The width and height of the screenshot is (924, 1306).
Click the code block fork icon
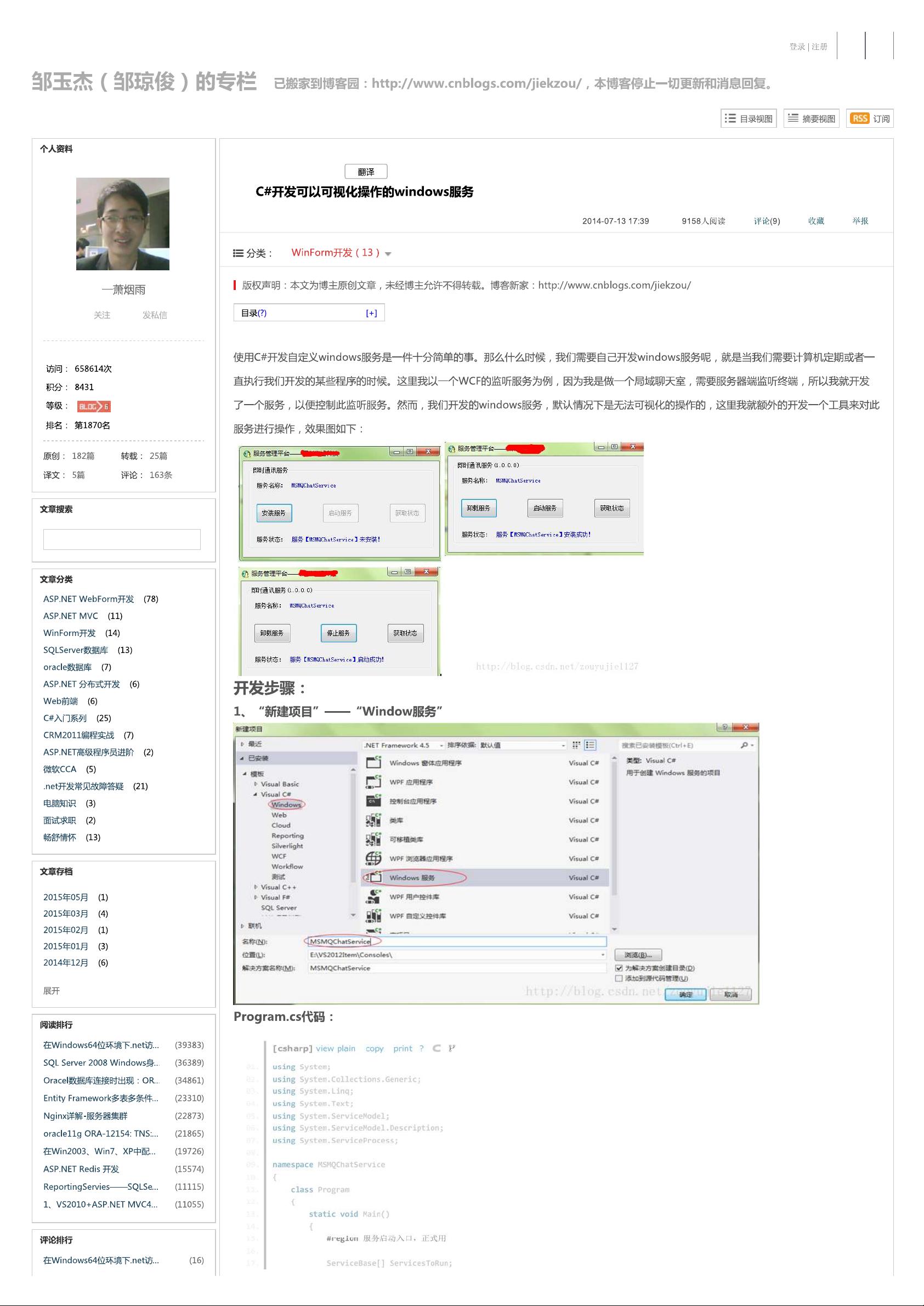452,1048
